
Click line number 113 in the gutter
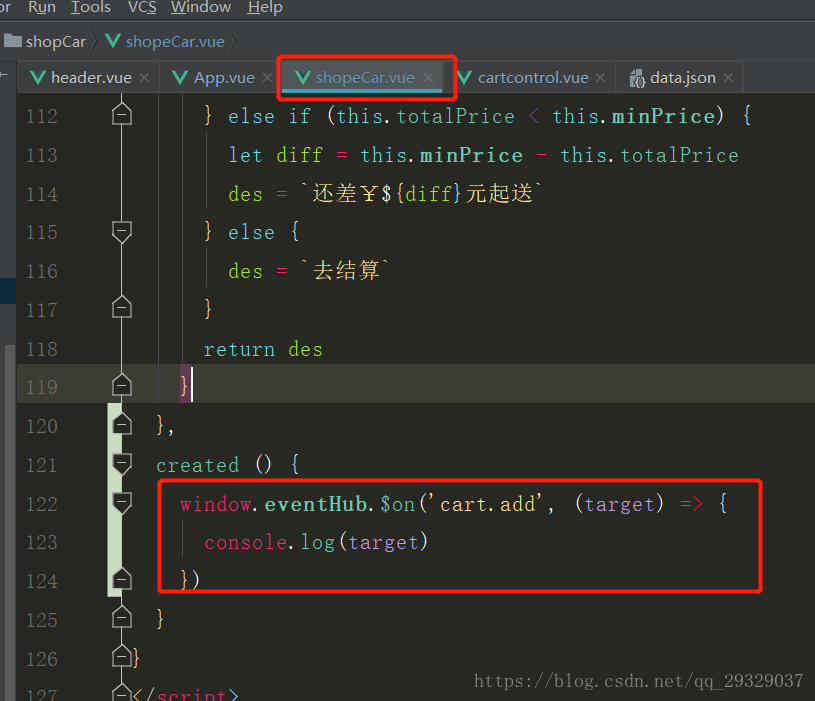[x=42, y=155]
